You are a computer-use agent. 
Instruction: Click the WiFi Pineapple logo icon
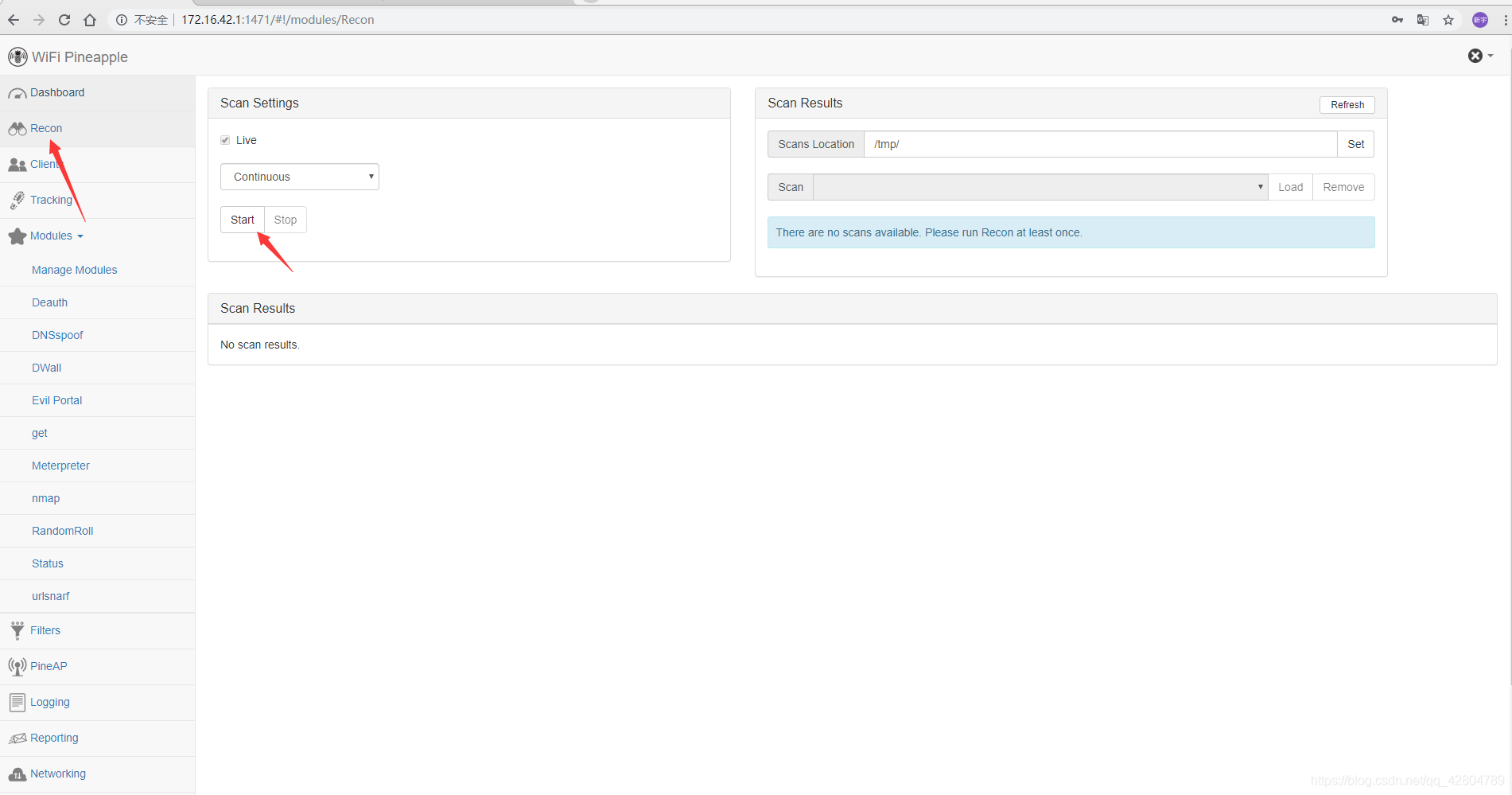click(x=17, y=57)
